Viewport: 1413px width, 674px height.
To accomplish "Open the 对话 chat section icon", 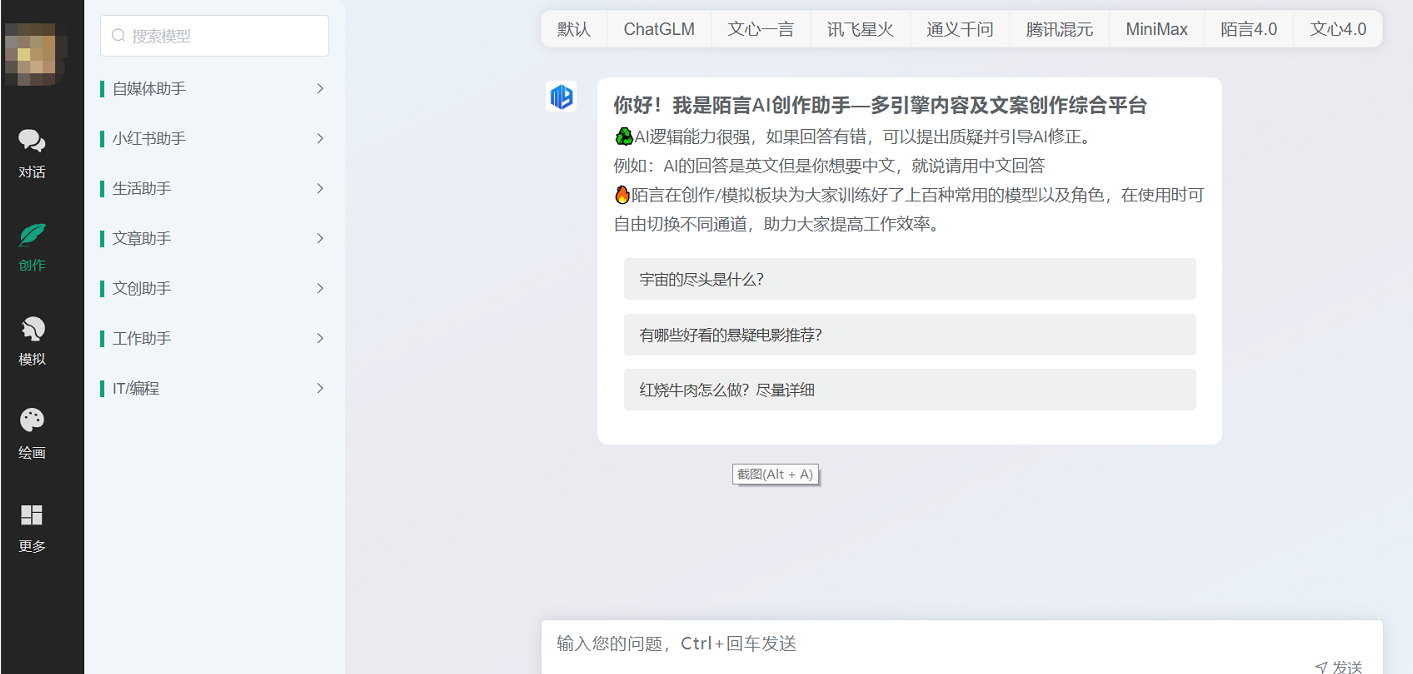I will click(32, 141).
